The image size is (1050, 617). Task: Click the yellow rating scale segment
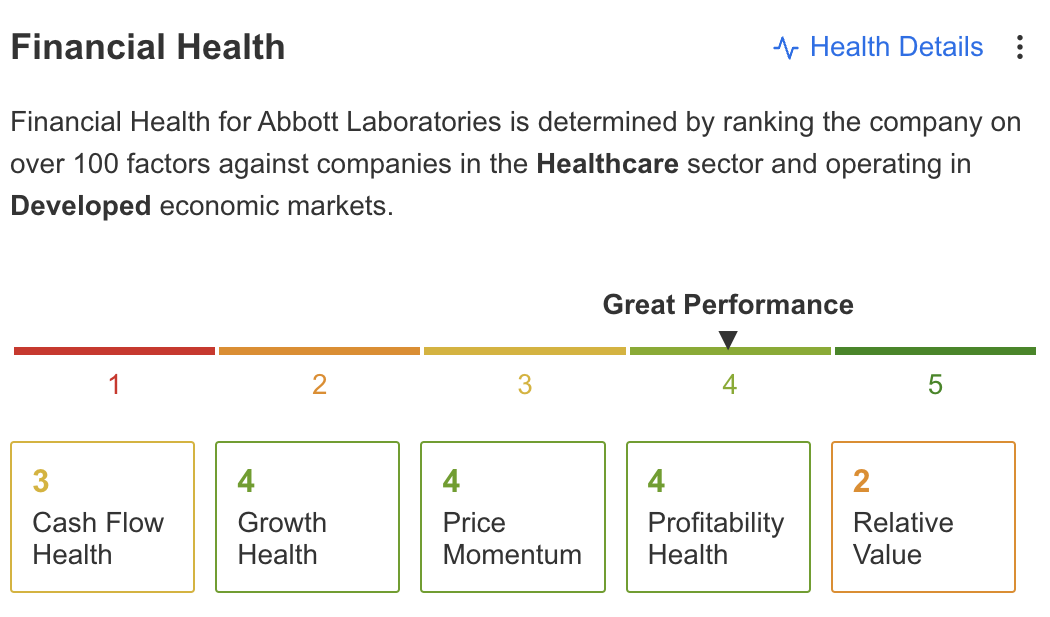pos(524,351)
